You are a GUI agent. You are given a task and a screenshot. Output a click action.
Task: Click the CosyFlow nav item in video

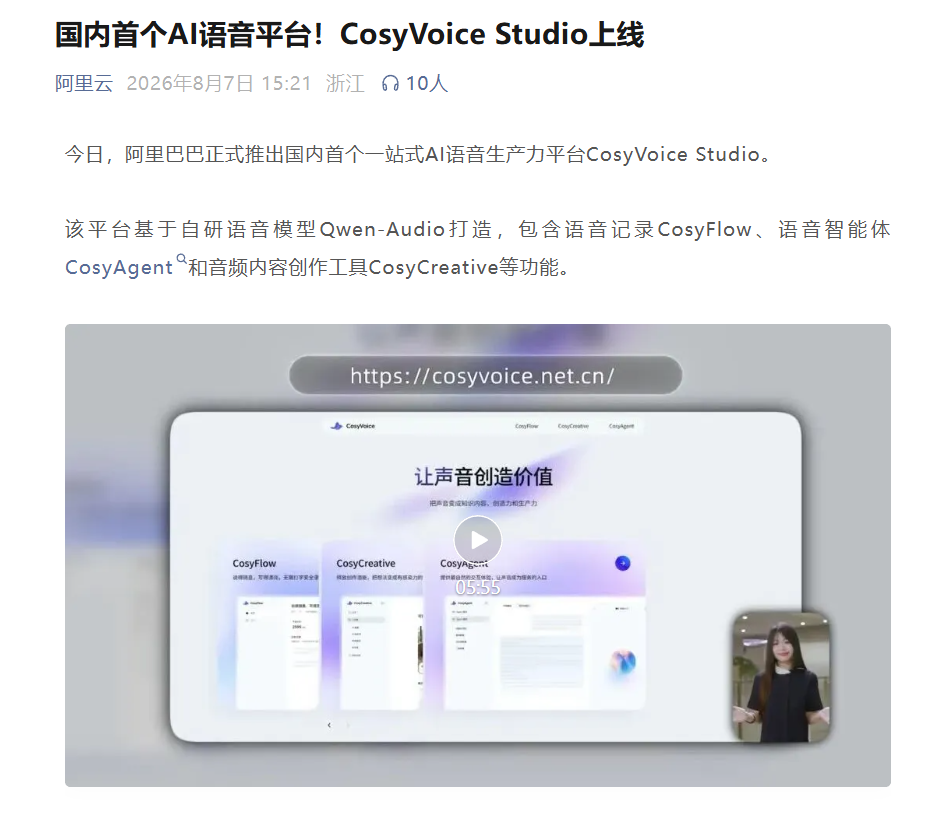pos(527,426)
